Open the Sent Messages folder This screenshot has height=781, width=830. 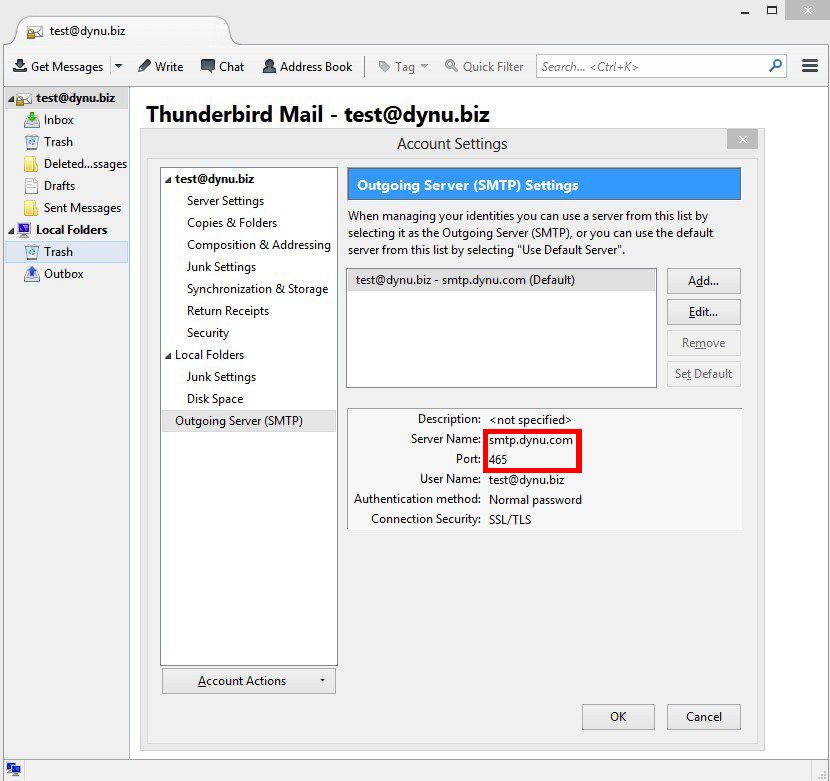coord(82,208)
